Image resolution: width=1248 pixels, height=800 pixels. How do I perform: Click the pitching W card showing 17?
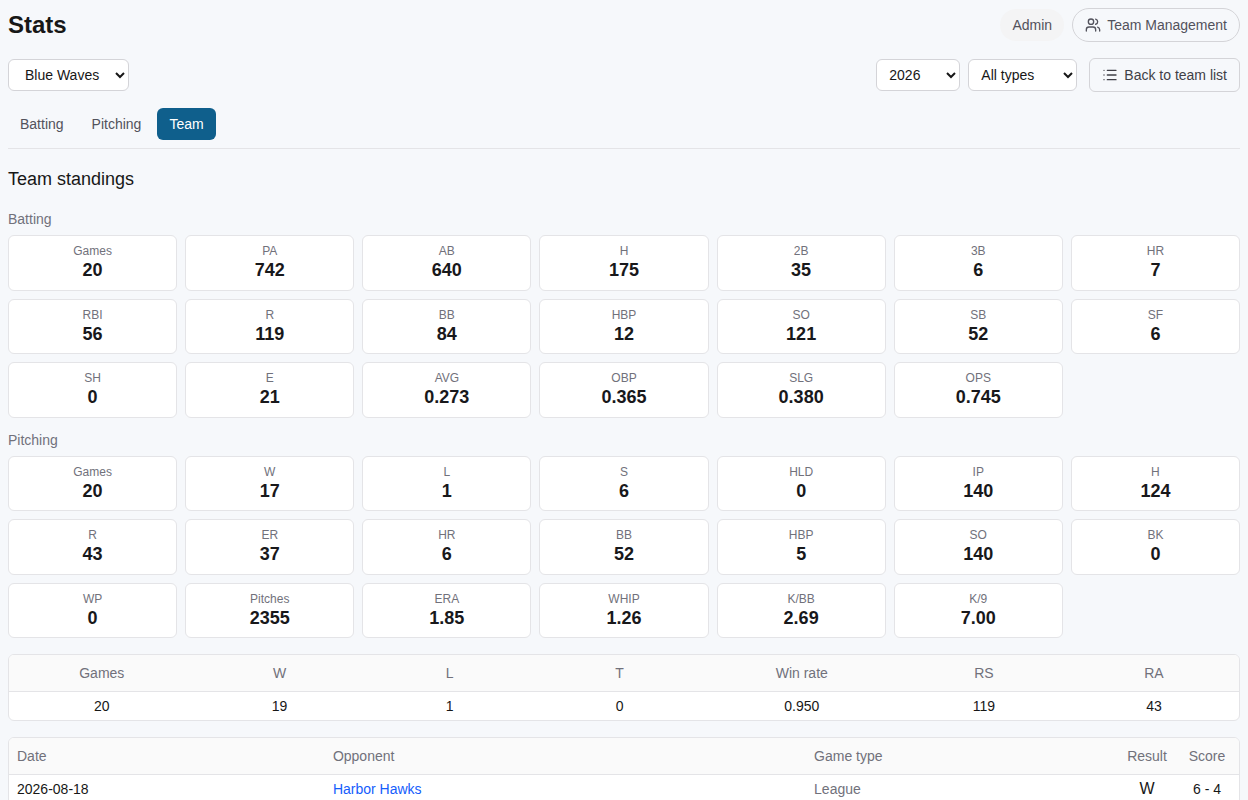pyautogui.click(x=270, y=483)
